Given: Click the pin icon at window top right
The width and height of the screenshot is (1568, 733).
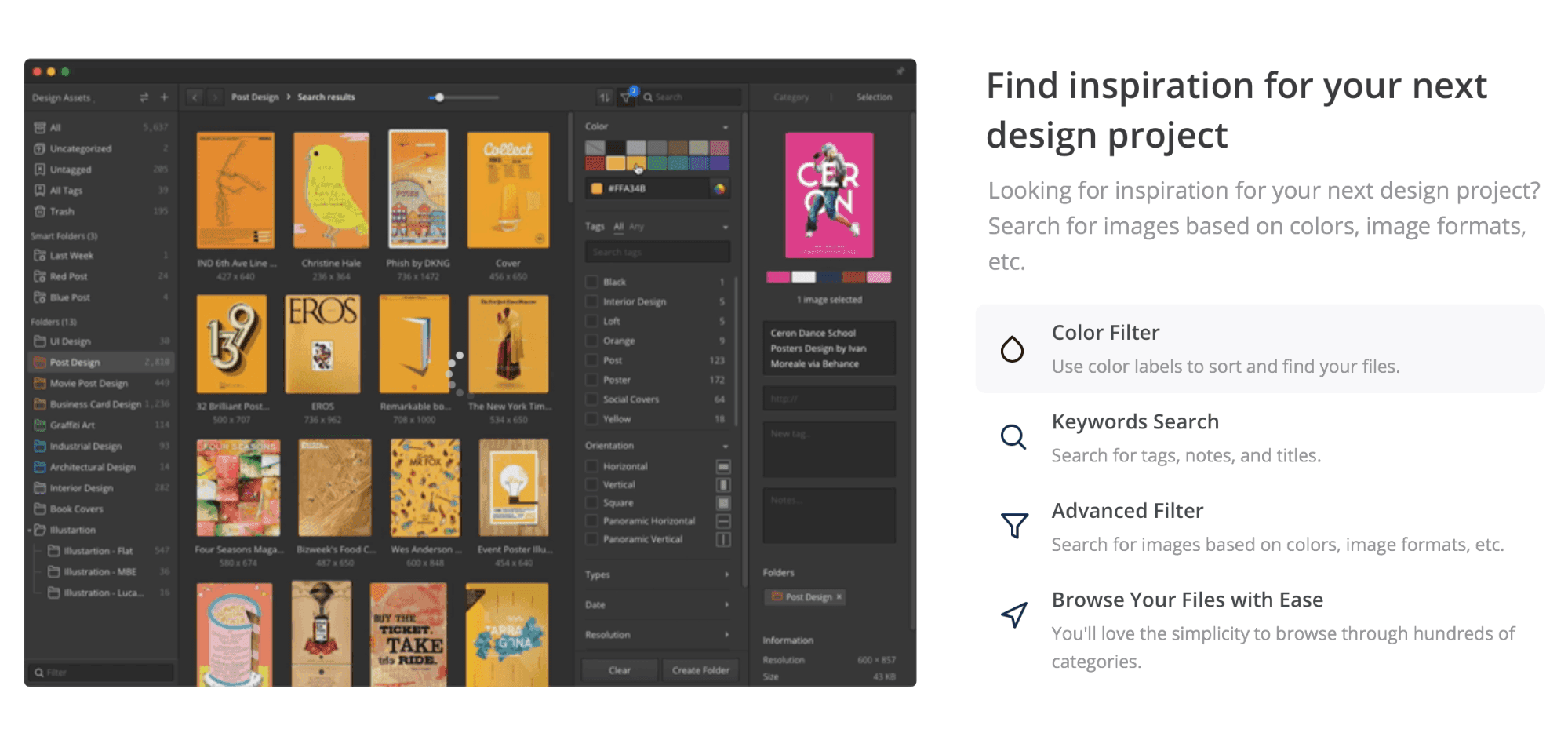Looking at the screenshot, I should pos(900,71).
